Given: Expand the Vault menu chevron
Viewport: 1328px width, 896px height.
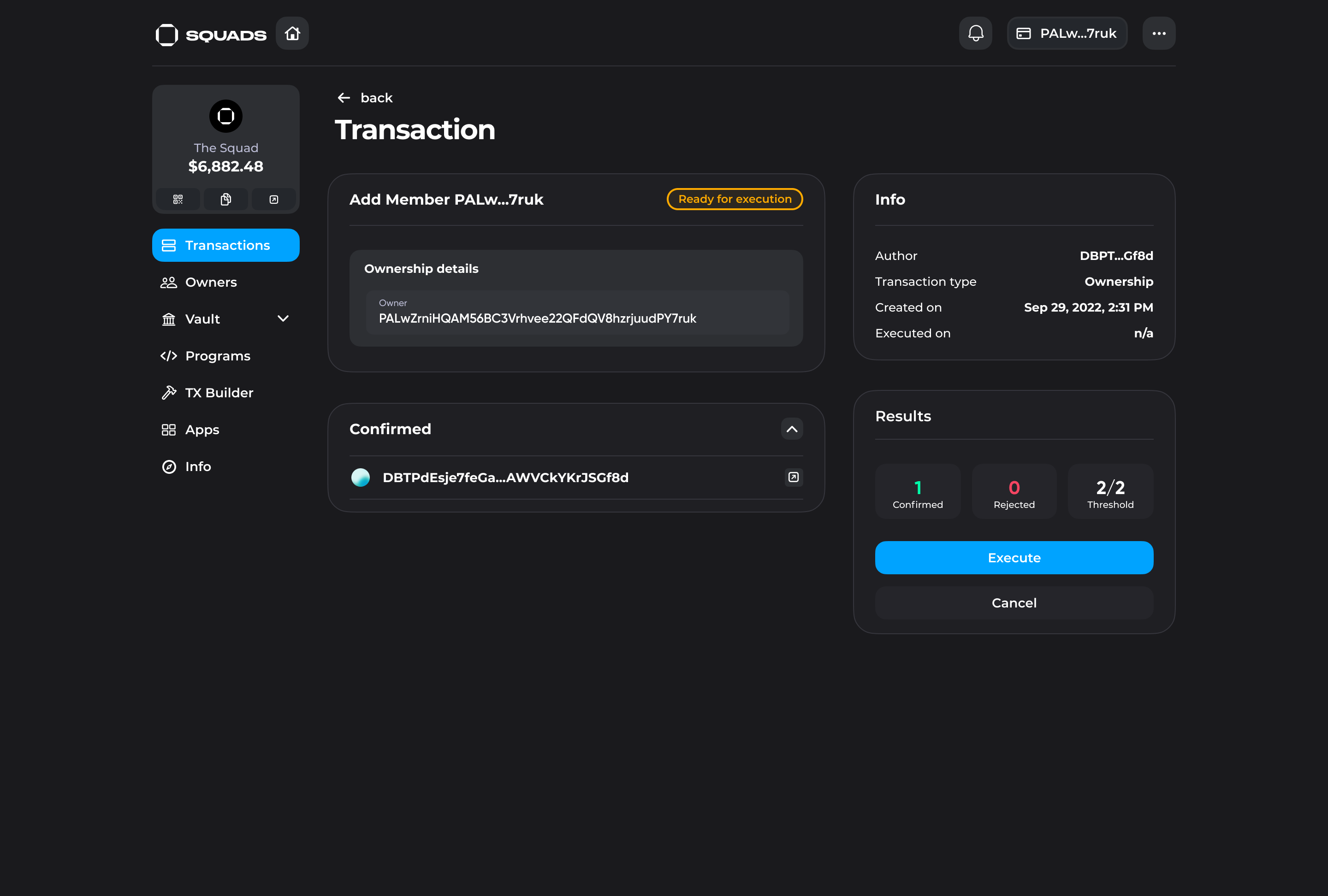Looking at the screenshot, I should pos(283,318).
